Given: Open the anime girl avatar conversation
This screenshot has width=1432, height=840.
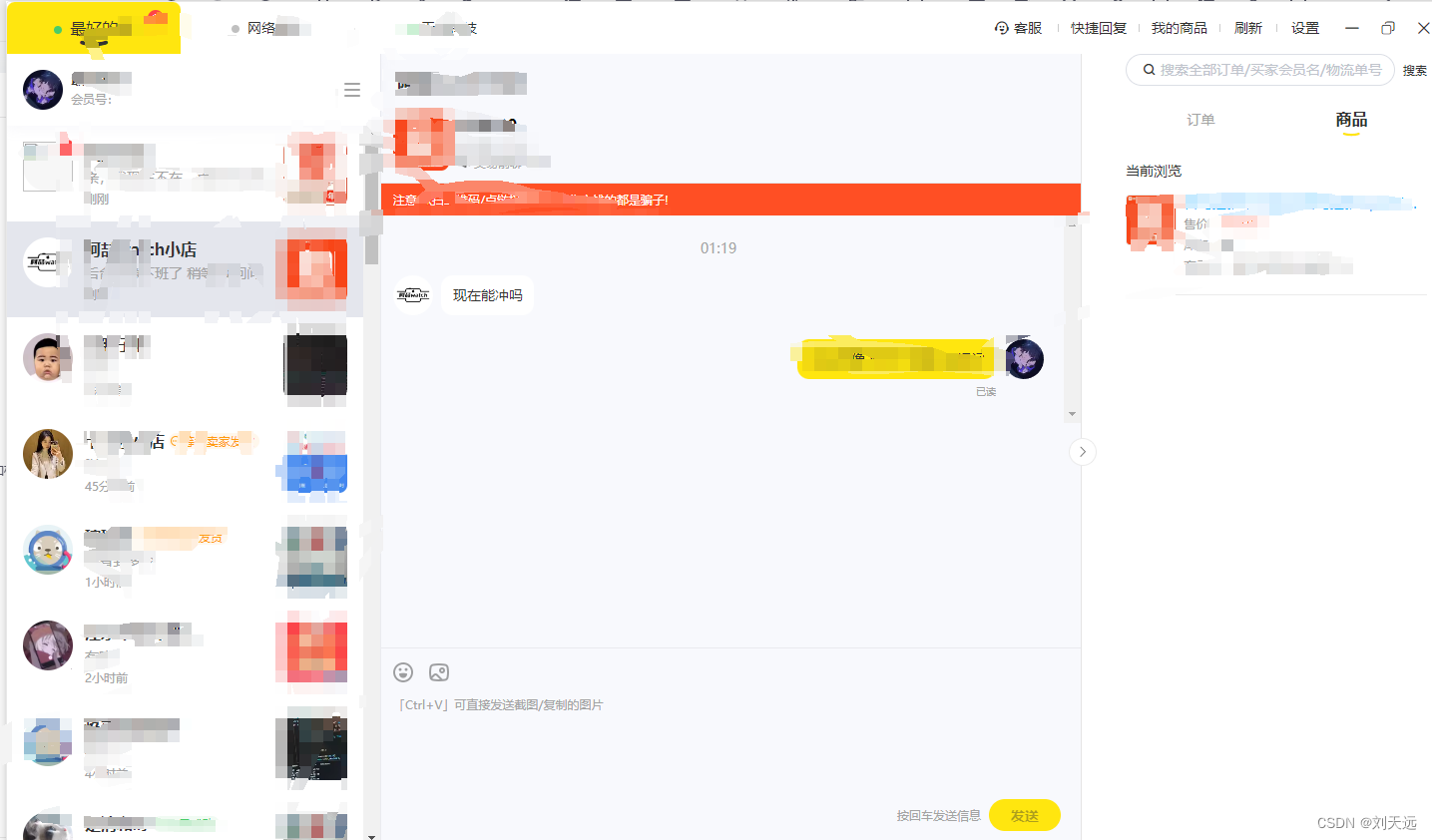Looking at the screenshot, I should (x=48, y=645).
